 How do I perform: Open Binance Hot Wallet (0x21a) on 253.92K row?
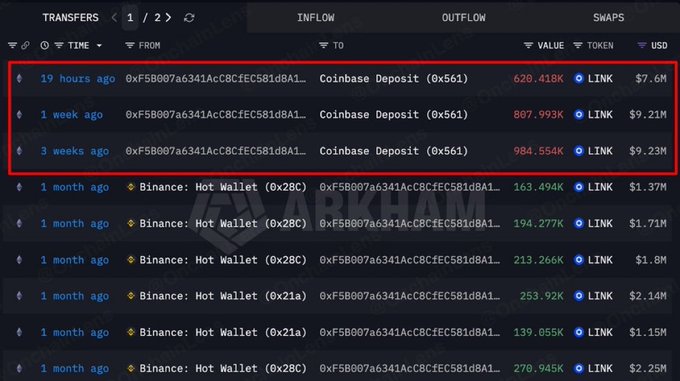[223, 296]
